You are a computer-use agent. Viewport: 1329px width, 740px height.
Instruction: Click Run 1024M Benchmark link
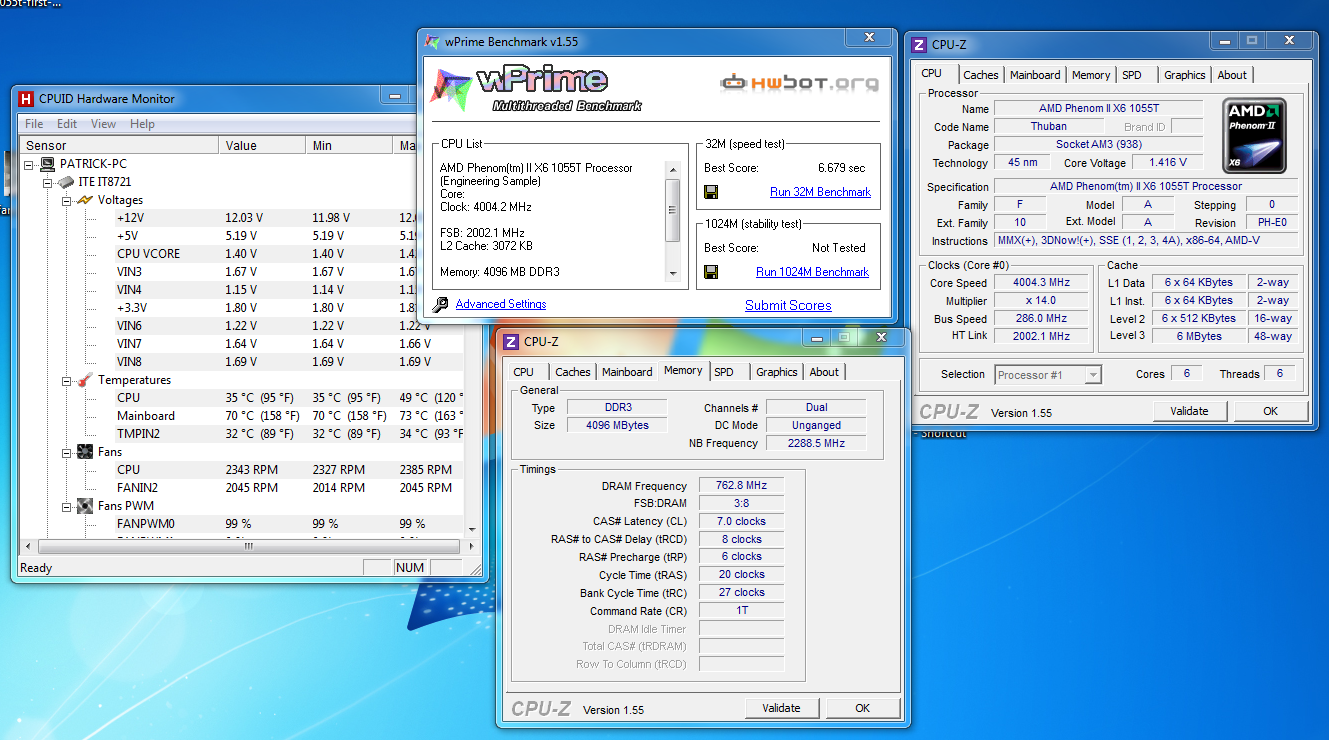tap(813, 272)
